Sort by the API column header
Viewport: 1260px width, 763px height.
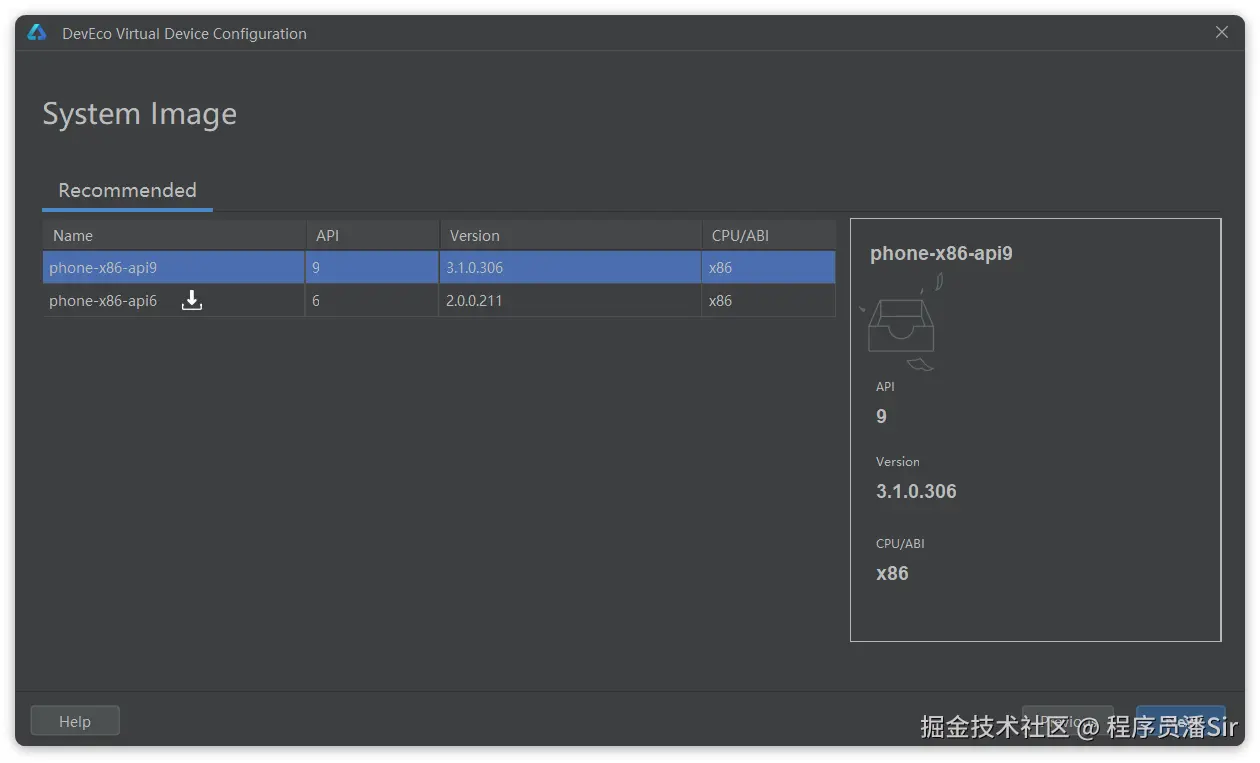[372, 235]
